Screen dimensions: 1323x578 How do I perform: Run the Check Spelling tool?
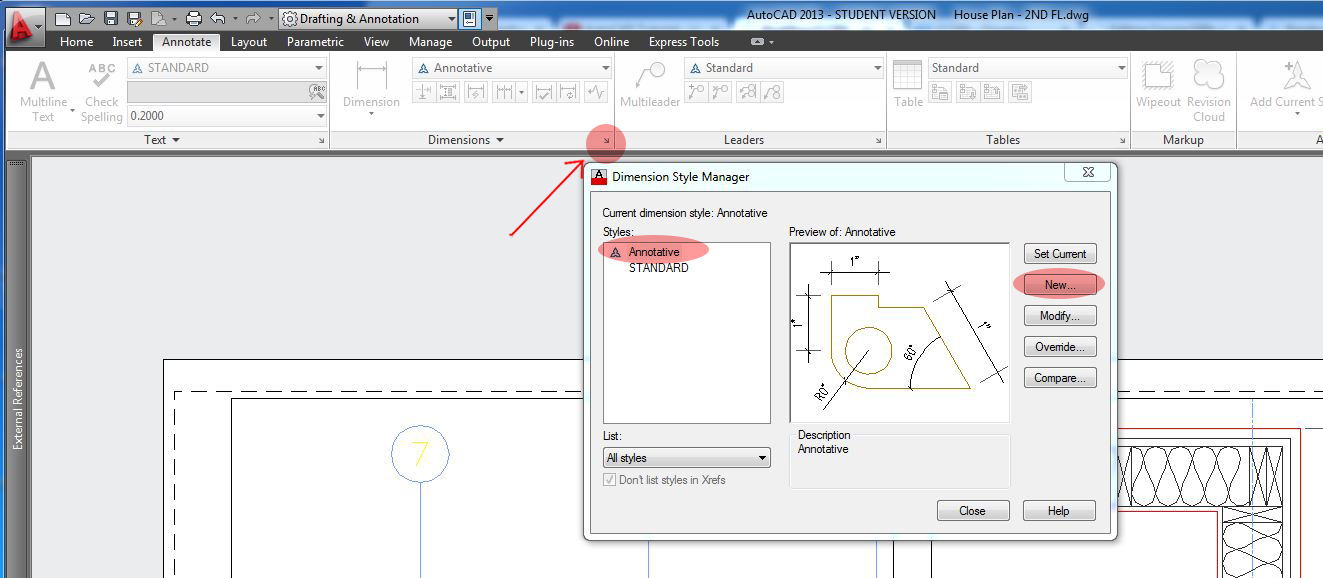tap(102, 91)
